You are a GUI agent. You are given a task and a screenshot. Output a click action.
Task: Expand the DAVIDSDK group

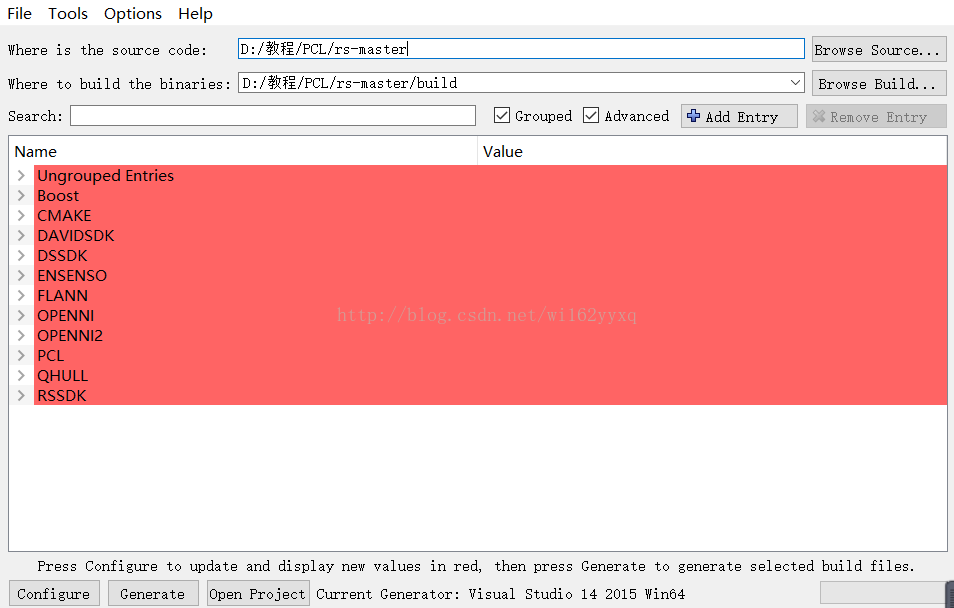(21, 236)
